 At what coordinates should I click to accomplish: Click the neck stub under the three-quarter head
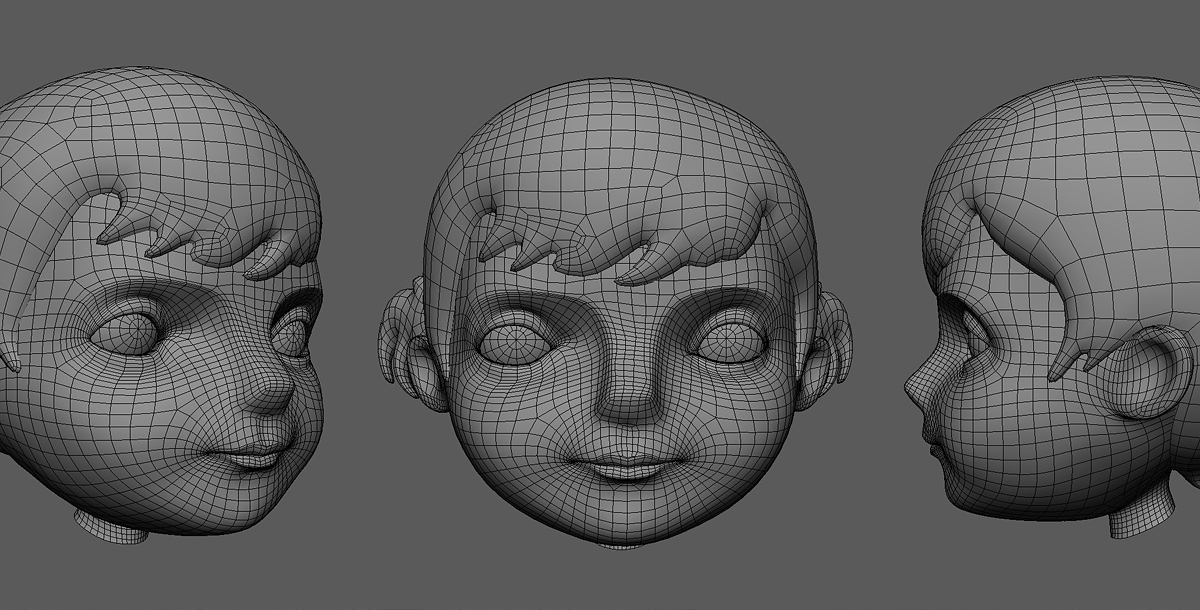tap(112, 525)
